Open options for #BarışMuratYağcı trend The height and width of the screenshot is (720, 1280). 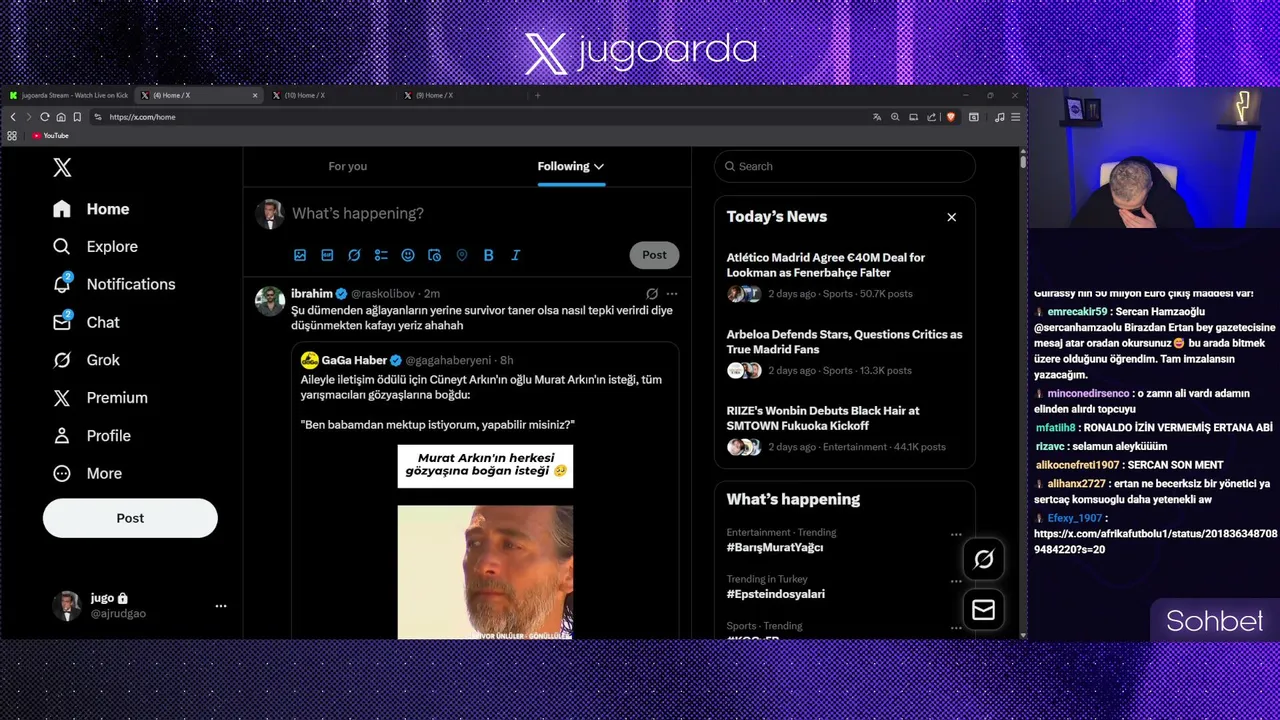956,534
